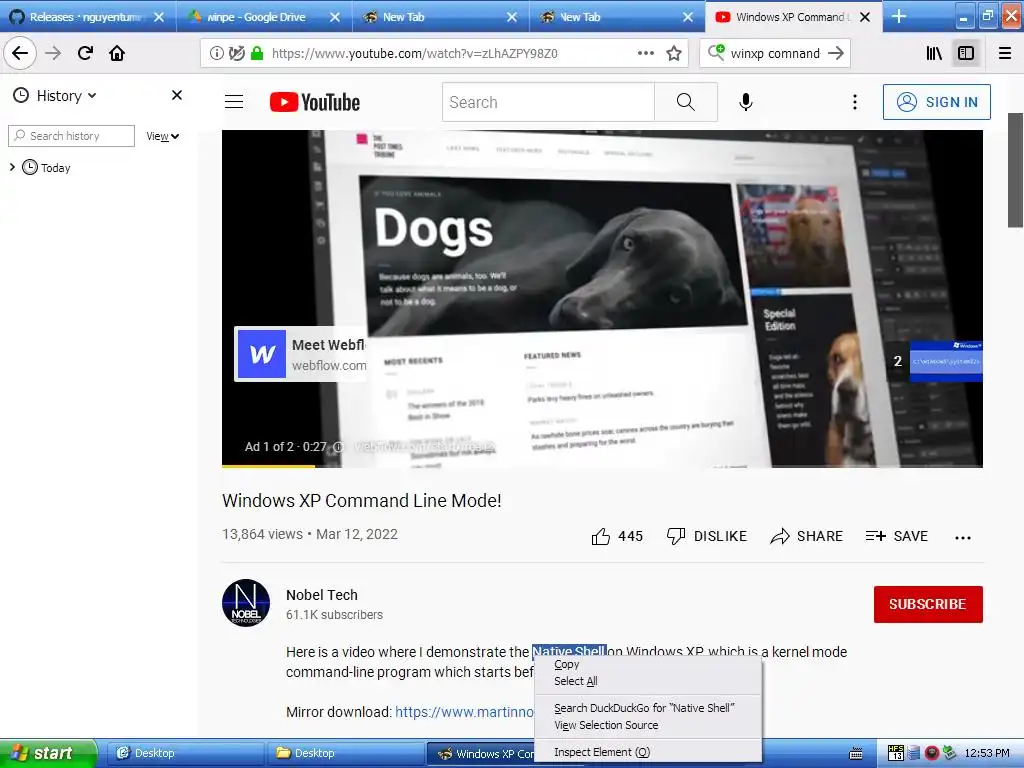Click the HFS tray icon
This screenshot has height=768, width=1024.
(895, 753)
